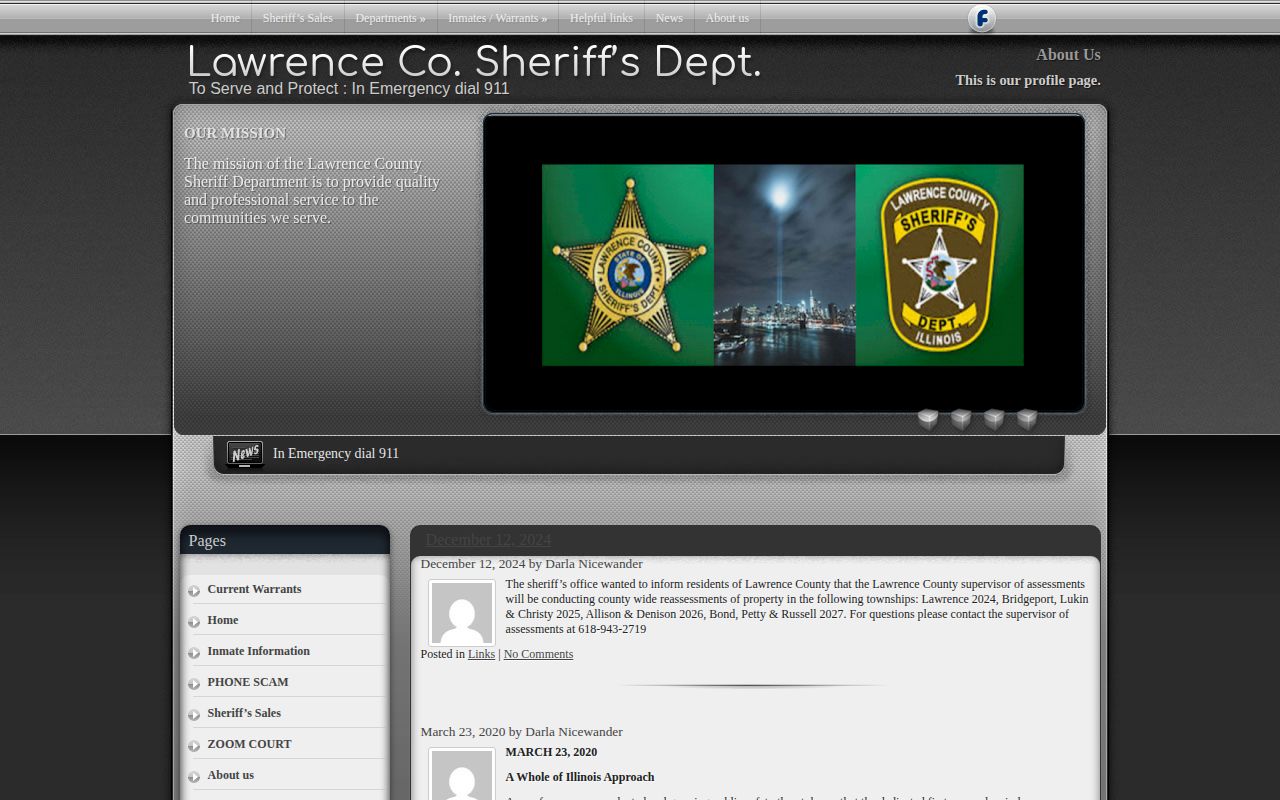Viewport: 1280px width, 800px height.
Task: Open the Links category link
Action: click(x=481, y=654)
